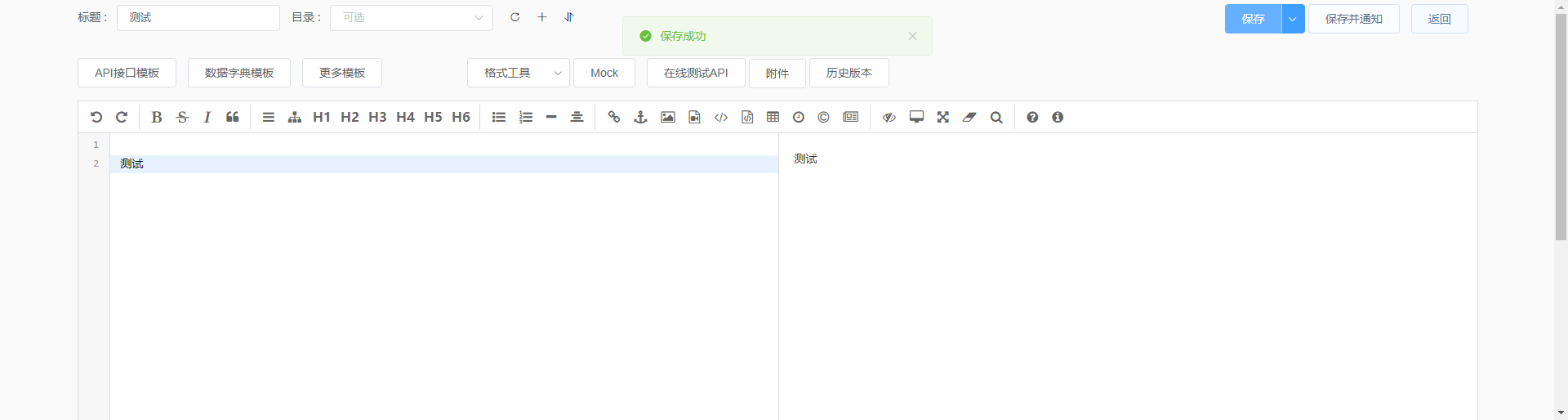Screen dimensions: 1568x420
Task: Click the plus icon to add a directory
Action: coord(541,17)
